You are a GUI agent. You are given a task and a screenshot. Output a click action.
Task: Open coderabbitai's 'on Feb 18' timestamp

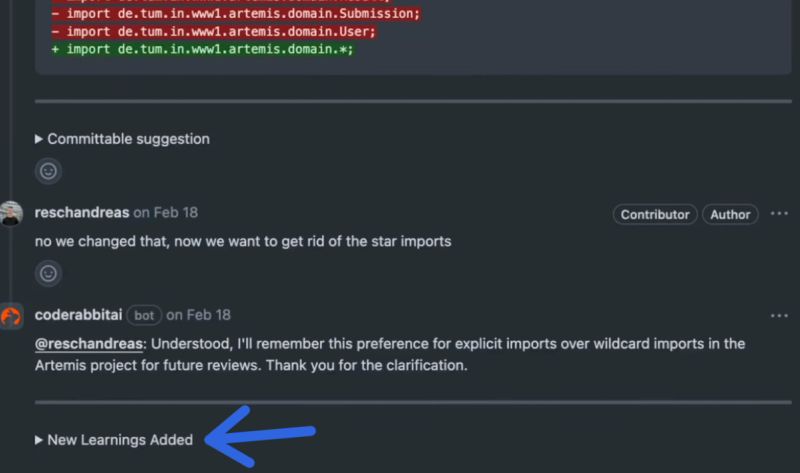coord(198,315)
